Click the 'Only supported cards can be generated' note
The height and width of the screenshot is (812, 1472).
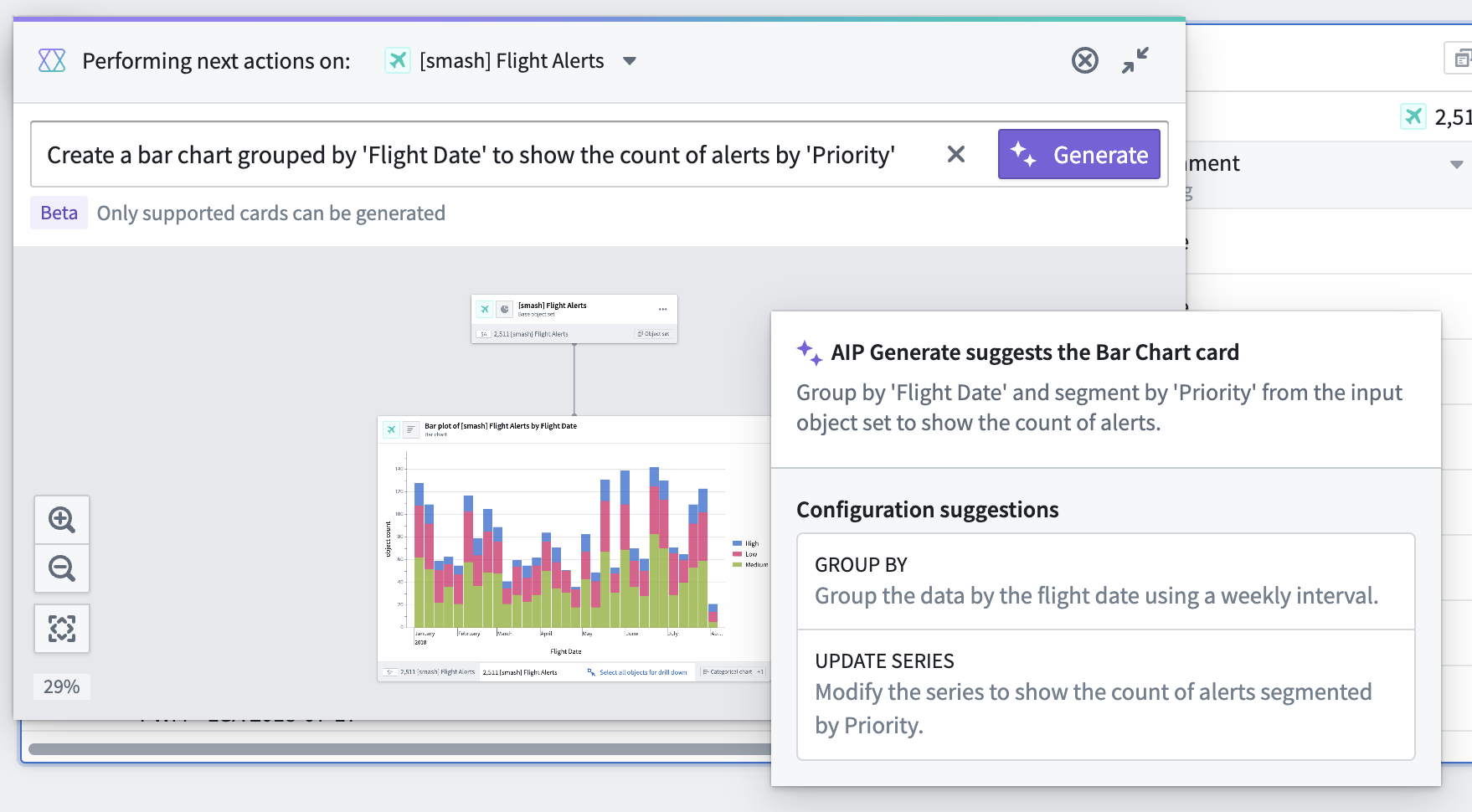point(271,213)
